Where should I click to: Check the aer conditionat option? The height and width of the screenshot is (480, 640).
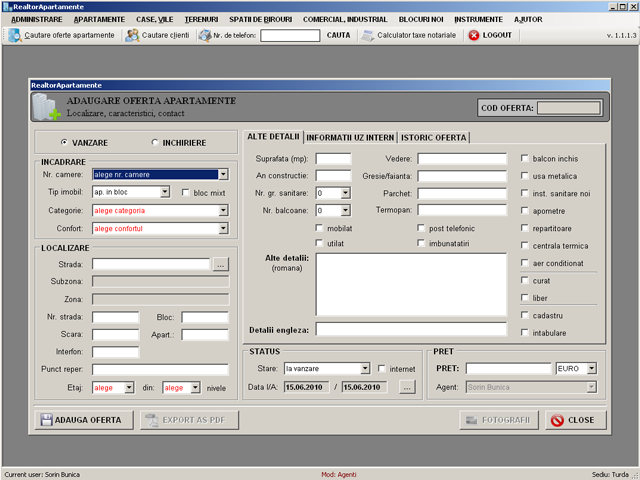pyautogui.click(x=525, y=262)
